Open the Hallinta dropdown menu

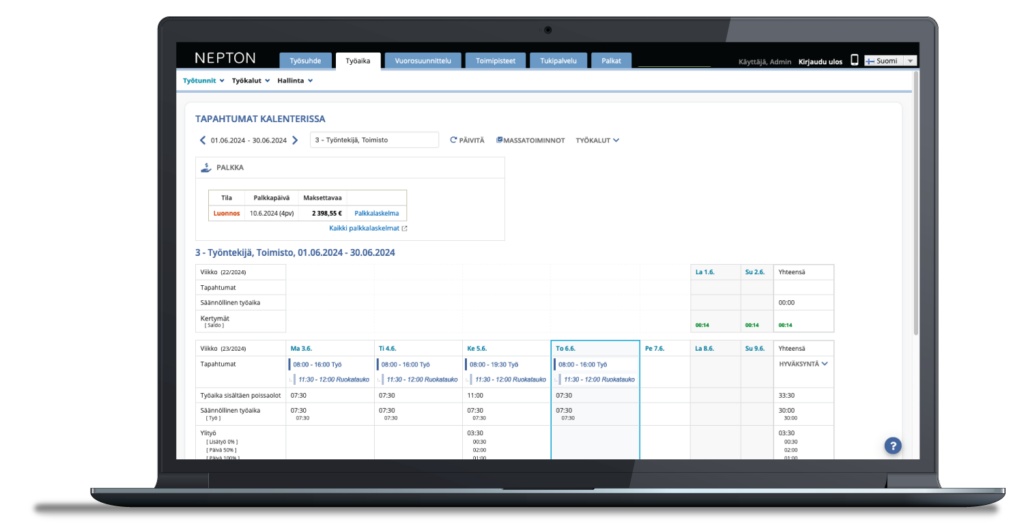coord(295,80)
